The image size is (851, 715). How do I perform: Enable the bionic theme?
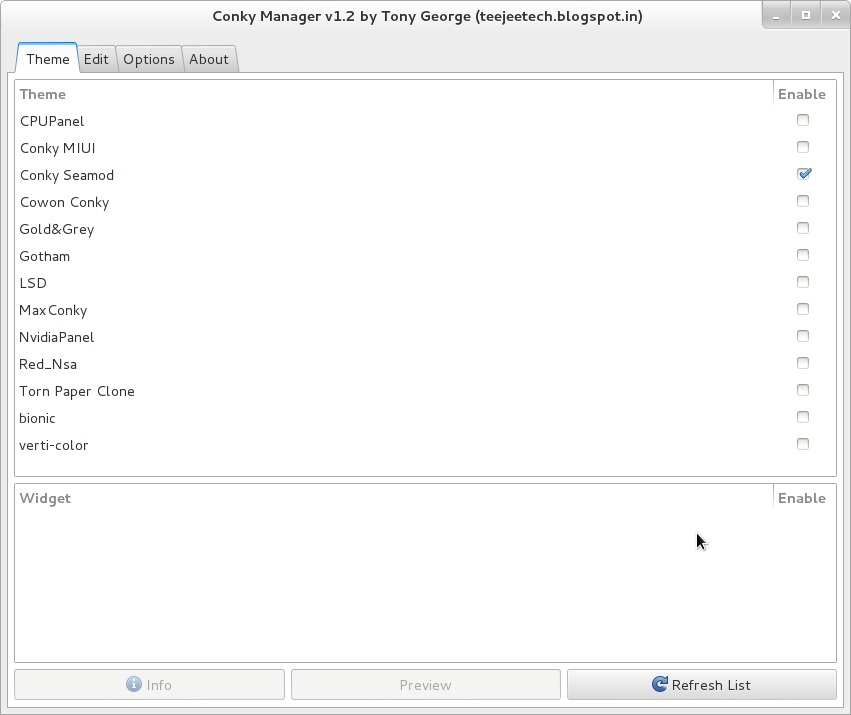[x=803, y=417]
